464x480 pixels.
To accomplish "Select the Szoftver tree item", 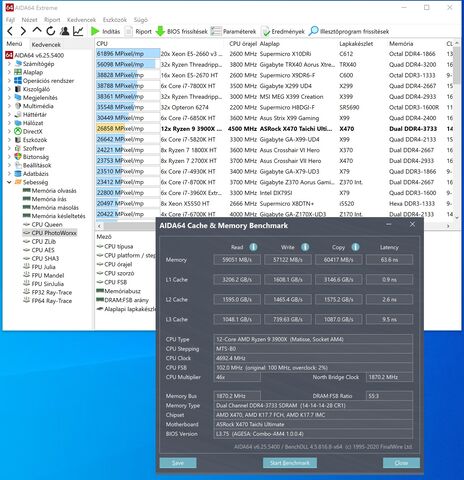I will tap(29, 148).
